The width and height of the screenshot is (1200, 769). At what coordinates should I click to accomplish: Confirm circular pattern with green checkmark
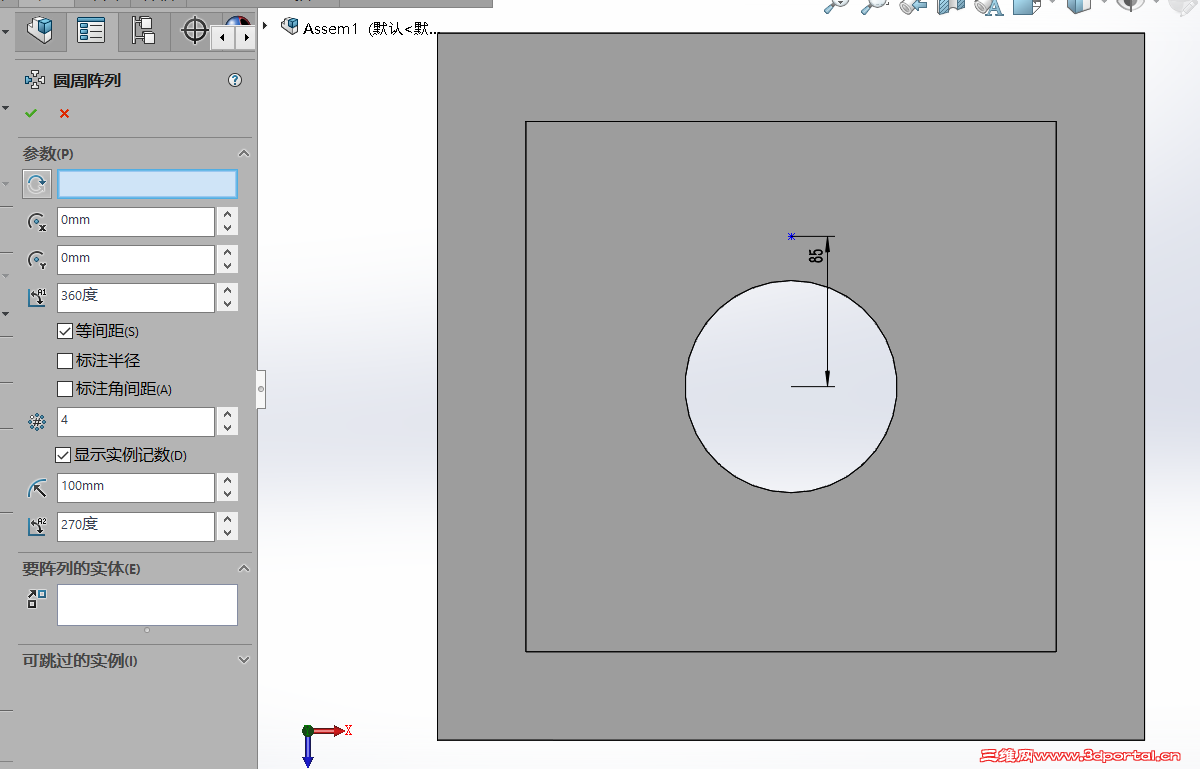(31, 113)
